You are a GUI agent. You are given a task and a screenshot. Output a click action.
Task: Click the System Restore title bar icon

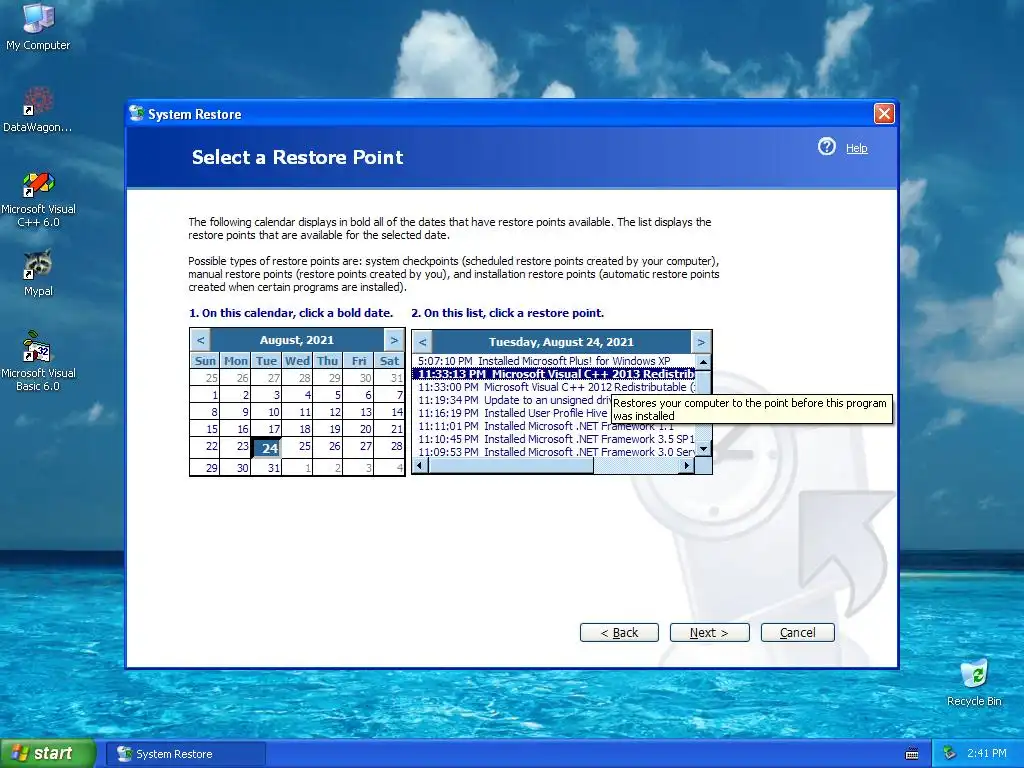[x=136, y=114]
